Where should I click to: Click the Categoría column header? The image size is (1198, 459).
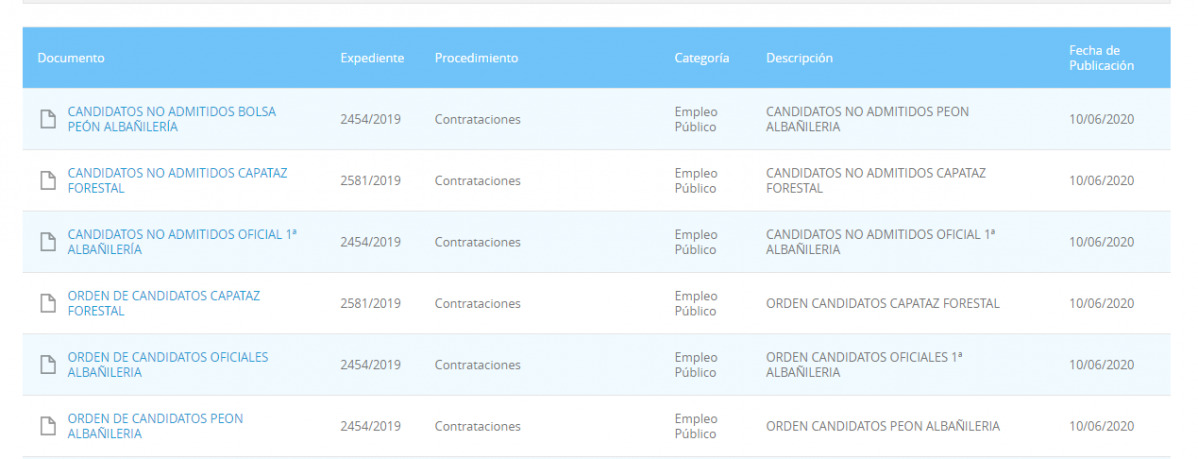pyautogui.click(x=701, y=58)
